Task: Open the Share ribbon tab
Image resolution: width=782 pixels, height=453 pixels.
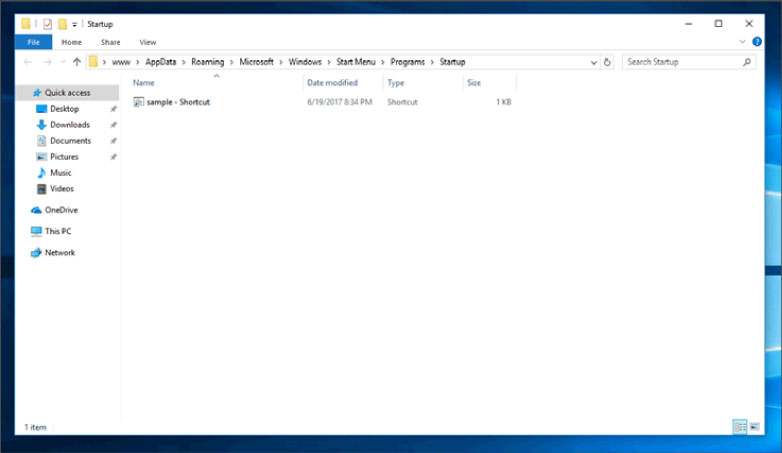Action: pyautogui.click(x=110, y=42)
